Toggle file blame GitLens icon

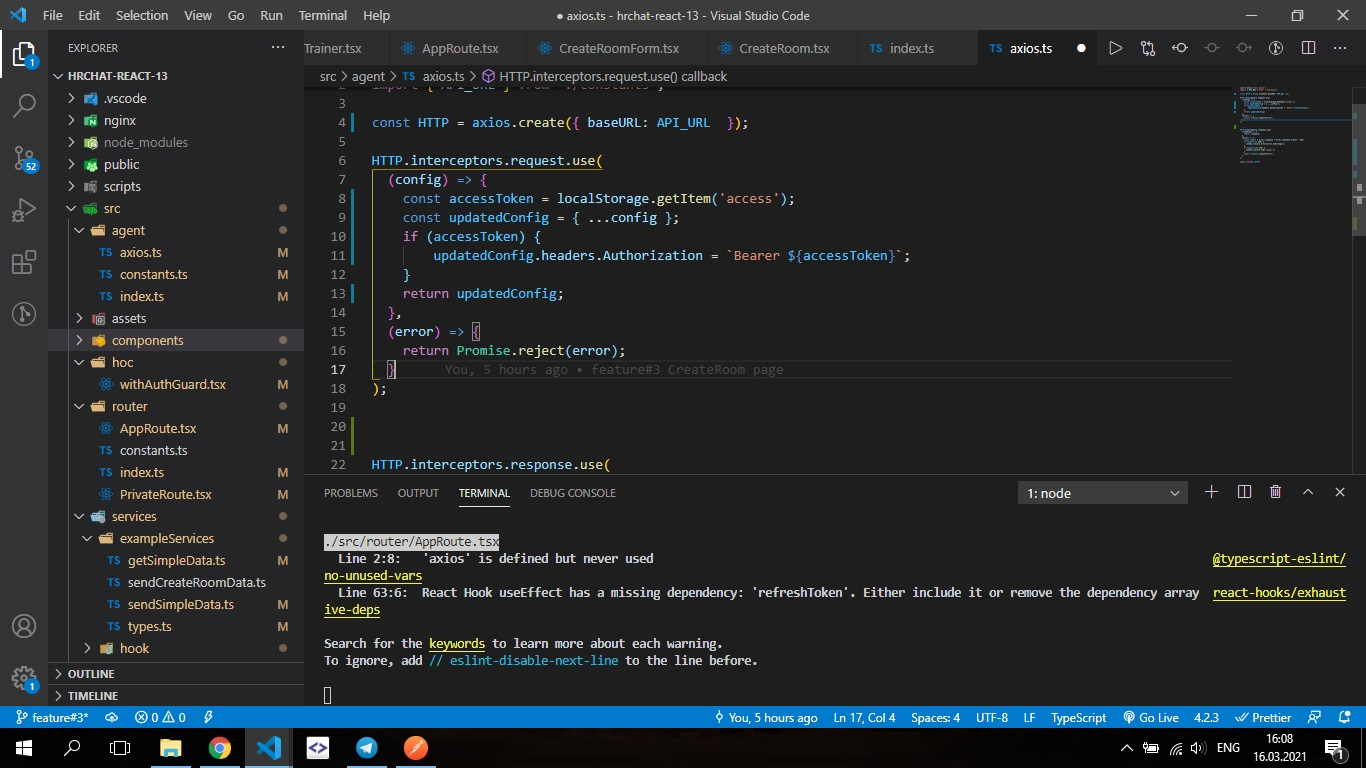tap(1276, 48)
